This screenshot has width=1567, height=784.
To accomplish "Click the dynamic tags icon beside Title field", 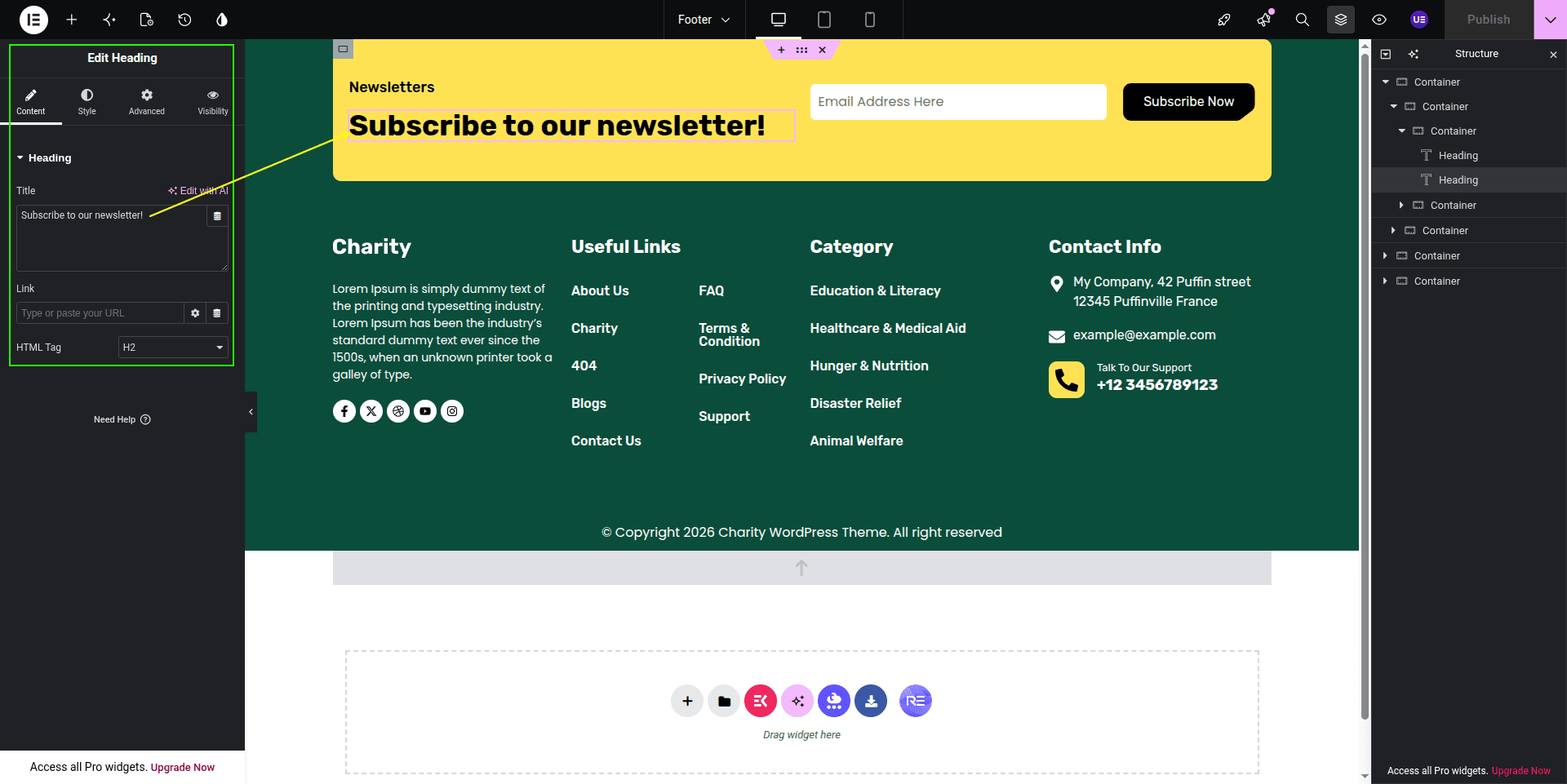I will pyautogui.click(x=217, y=216).
